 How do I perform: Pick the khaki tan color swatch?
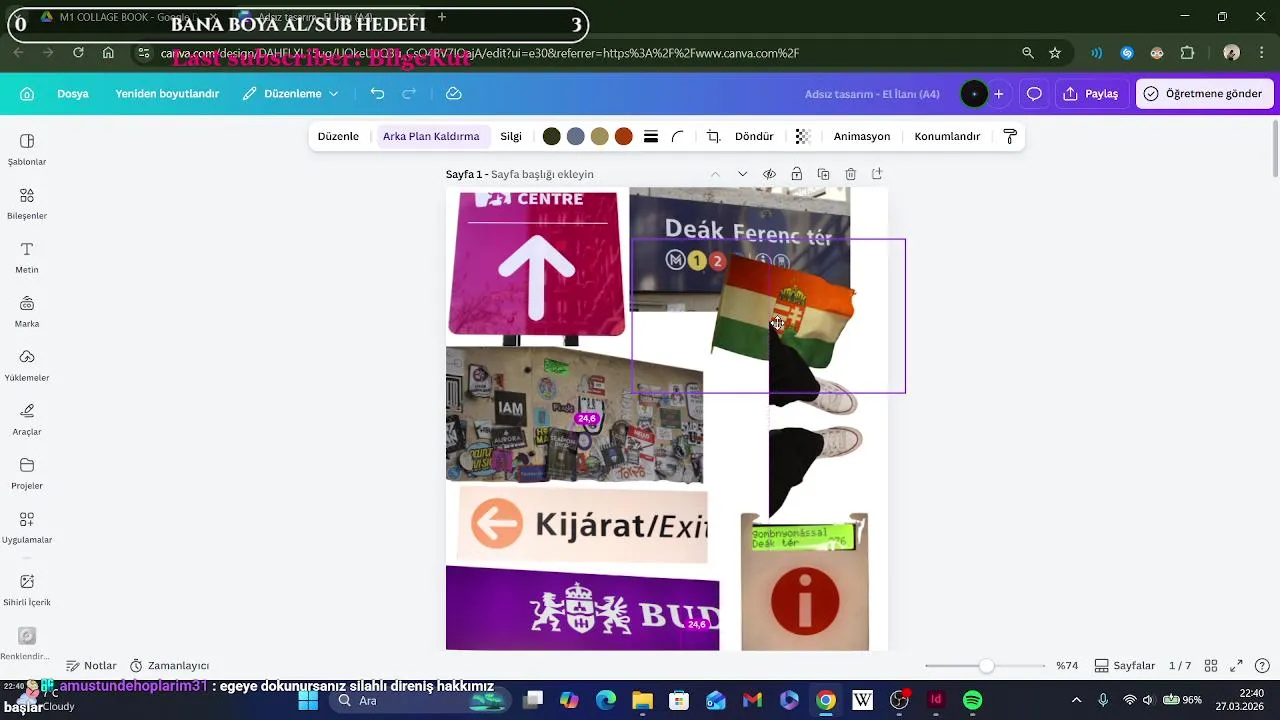pos(600,136)
